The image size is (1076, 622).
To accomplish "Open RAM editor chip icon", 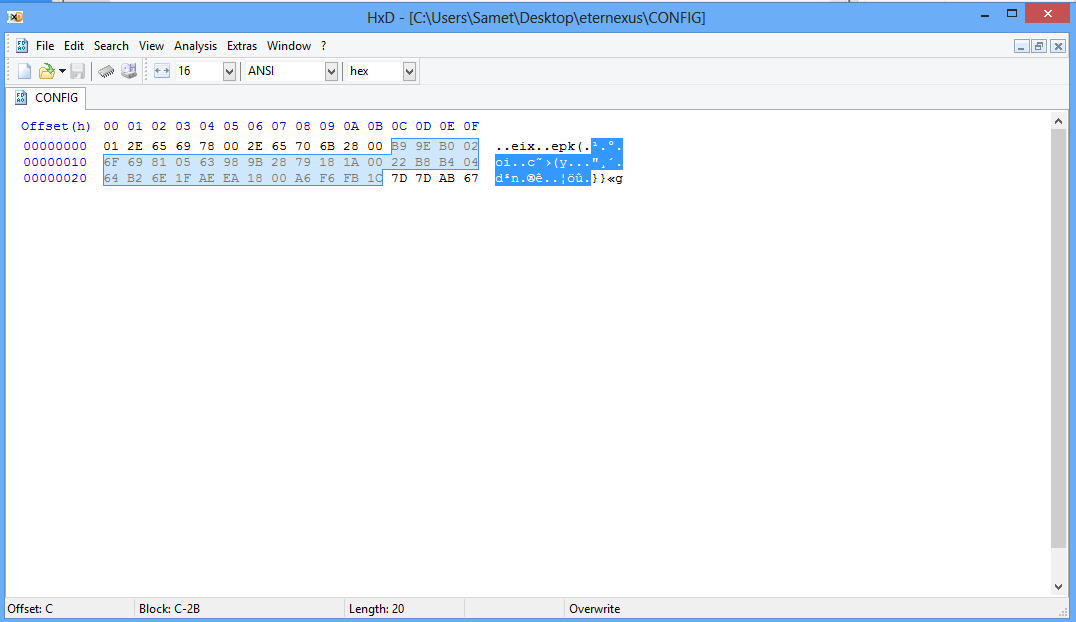I will tap(106, 71).
